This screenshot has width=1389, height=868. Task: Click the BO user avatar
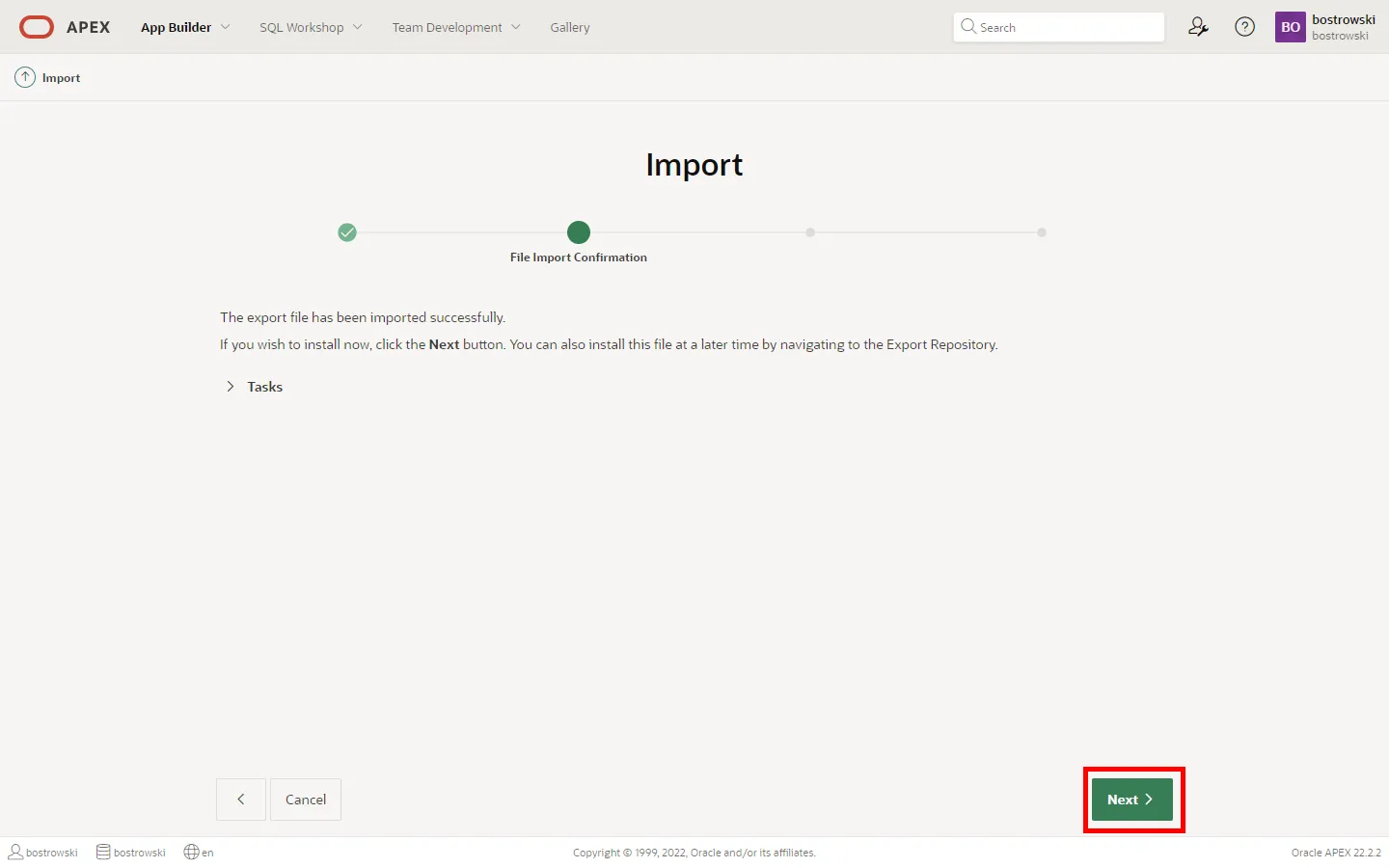point(1290,27)
